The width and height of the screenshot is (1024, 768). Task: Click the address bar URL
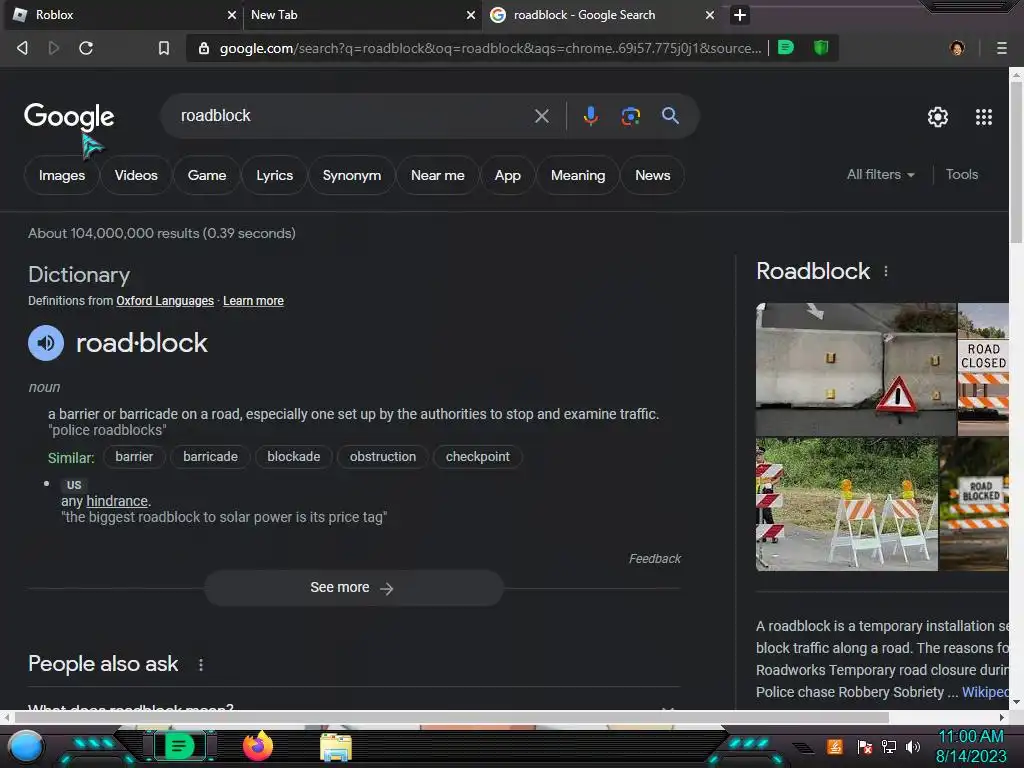coord(490,48)
